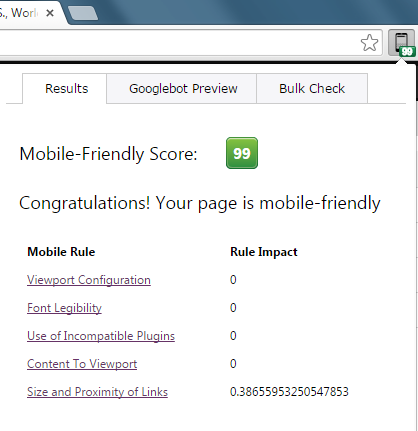Close the current browser tab
This screenshot has width=418, height=431.
(50, 13)
